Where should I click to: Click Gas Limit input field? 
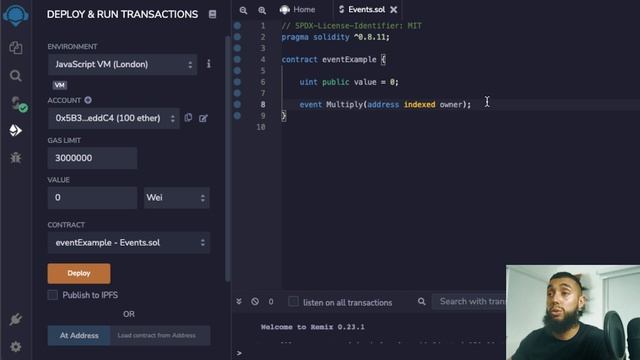click(92, 158)
